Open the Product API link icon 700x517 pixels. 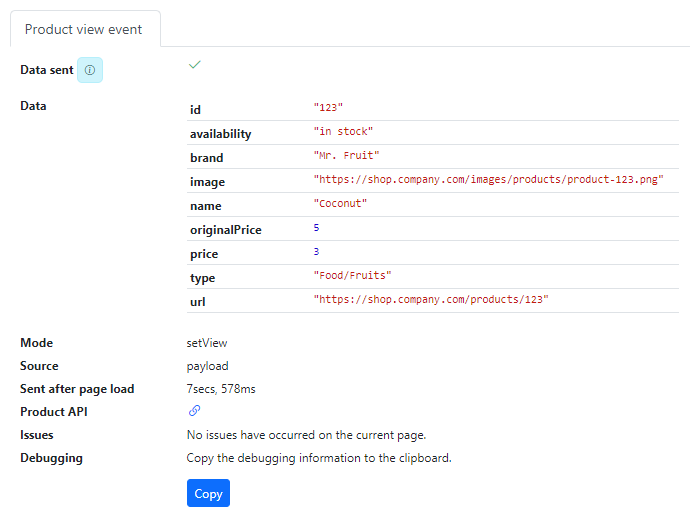(194, 411)
